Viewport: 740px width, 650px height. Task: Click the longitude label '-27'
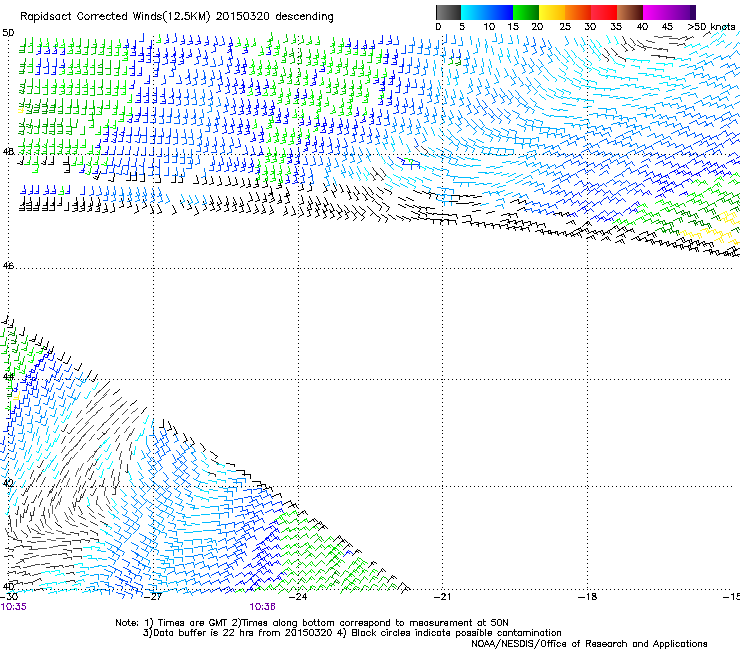tap(153, 597)
